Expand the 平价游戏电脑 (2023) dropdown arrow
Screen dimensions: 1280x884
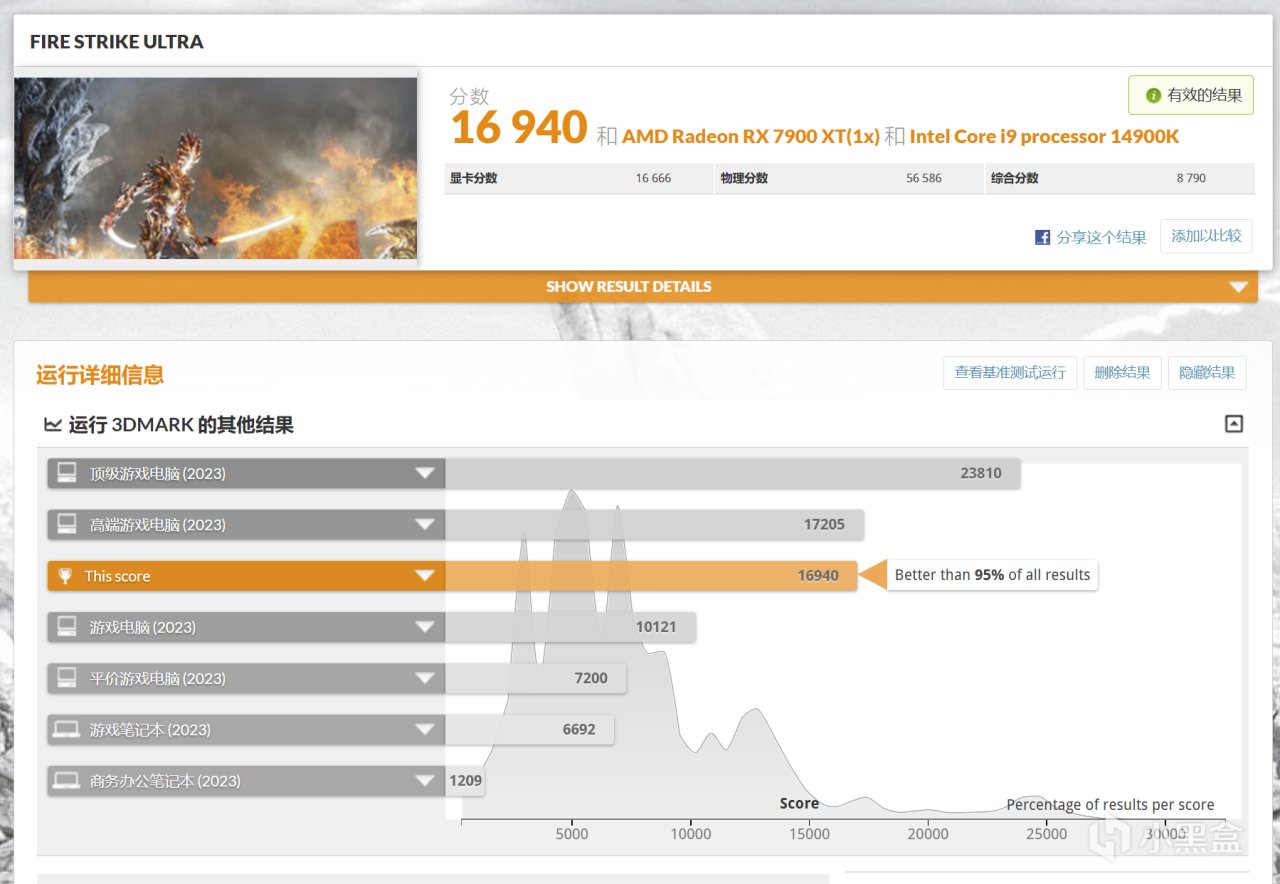[425, 678]
